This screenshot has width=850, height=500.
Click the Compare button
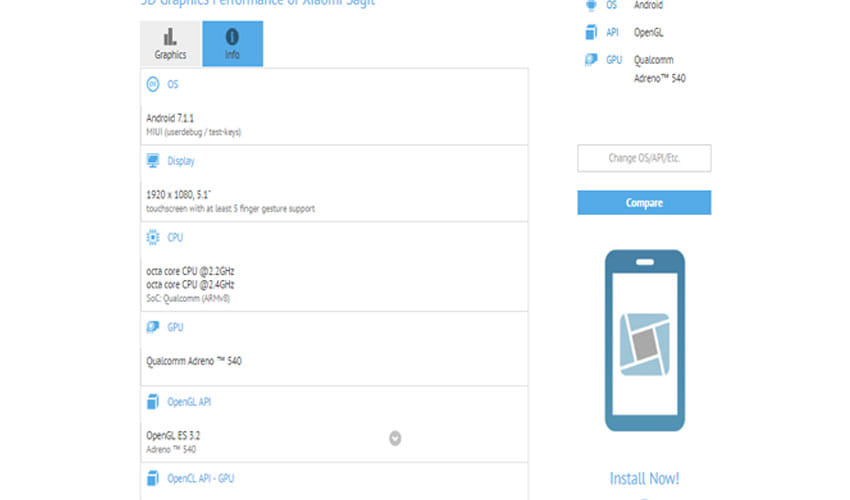[644, 203]
